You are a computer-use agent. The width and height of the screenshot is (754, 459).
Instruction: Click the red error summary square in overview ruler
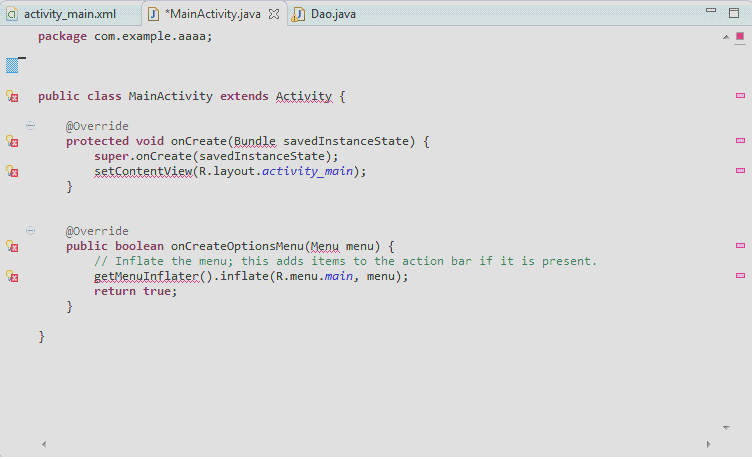[x=740, y=37]
